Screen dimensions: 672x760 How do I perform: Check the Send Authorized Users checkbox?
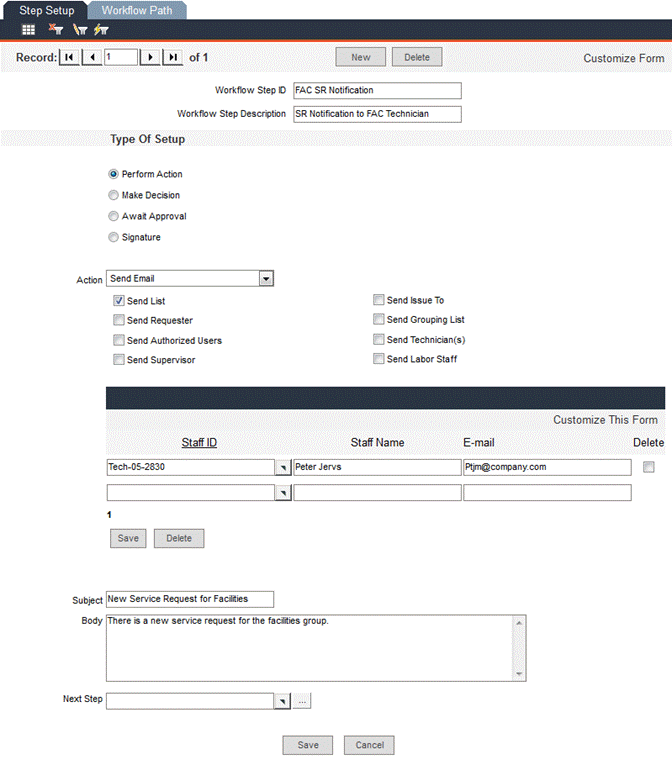coord(119,340)
